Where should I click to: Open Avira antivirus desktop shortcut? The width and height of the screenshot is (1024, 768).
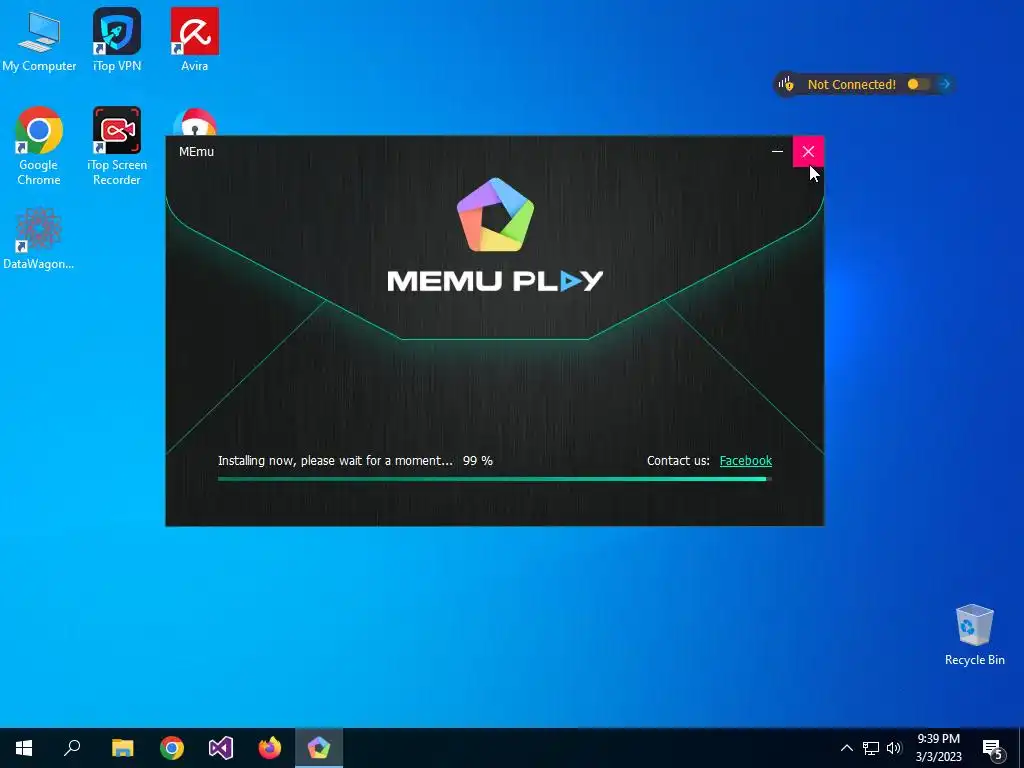click(195, 40)
